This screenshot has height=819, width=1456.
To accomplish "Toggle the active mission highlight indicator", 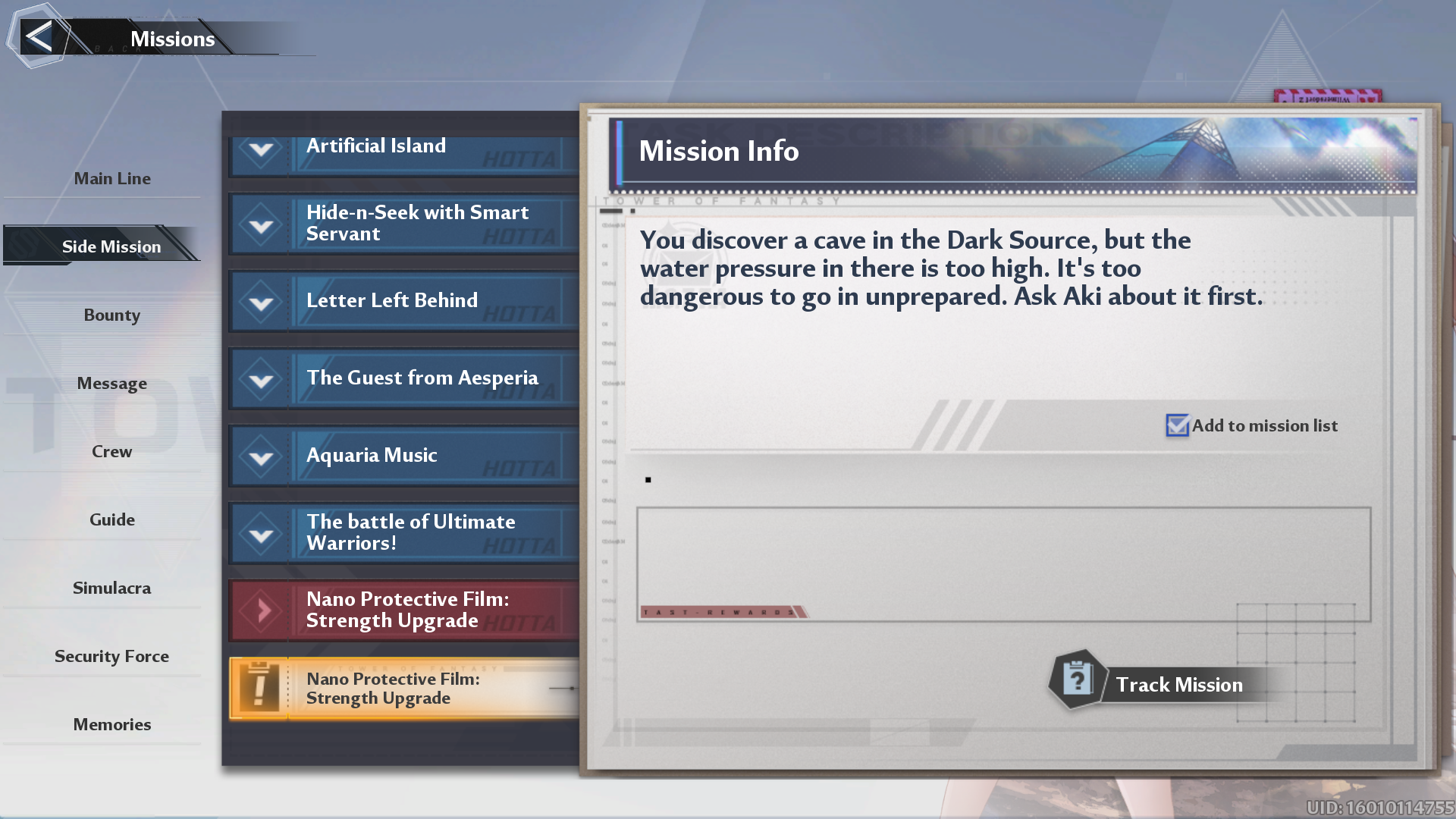I will [1178, 425].
